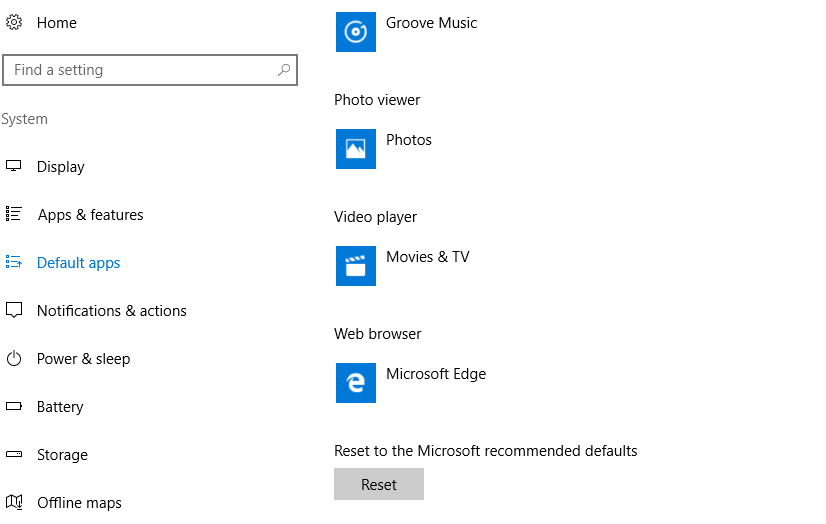The image size is (826, 524).
Task: Click the Photos app icon
Action: [x=356, y=149]
